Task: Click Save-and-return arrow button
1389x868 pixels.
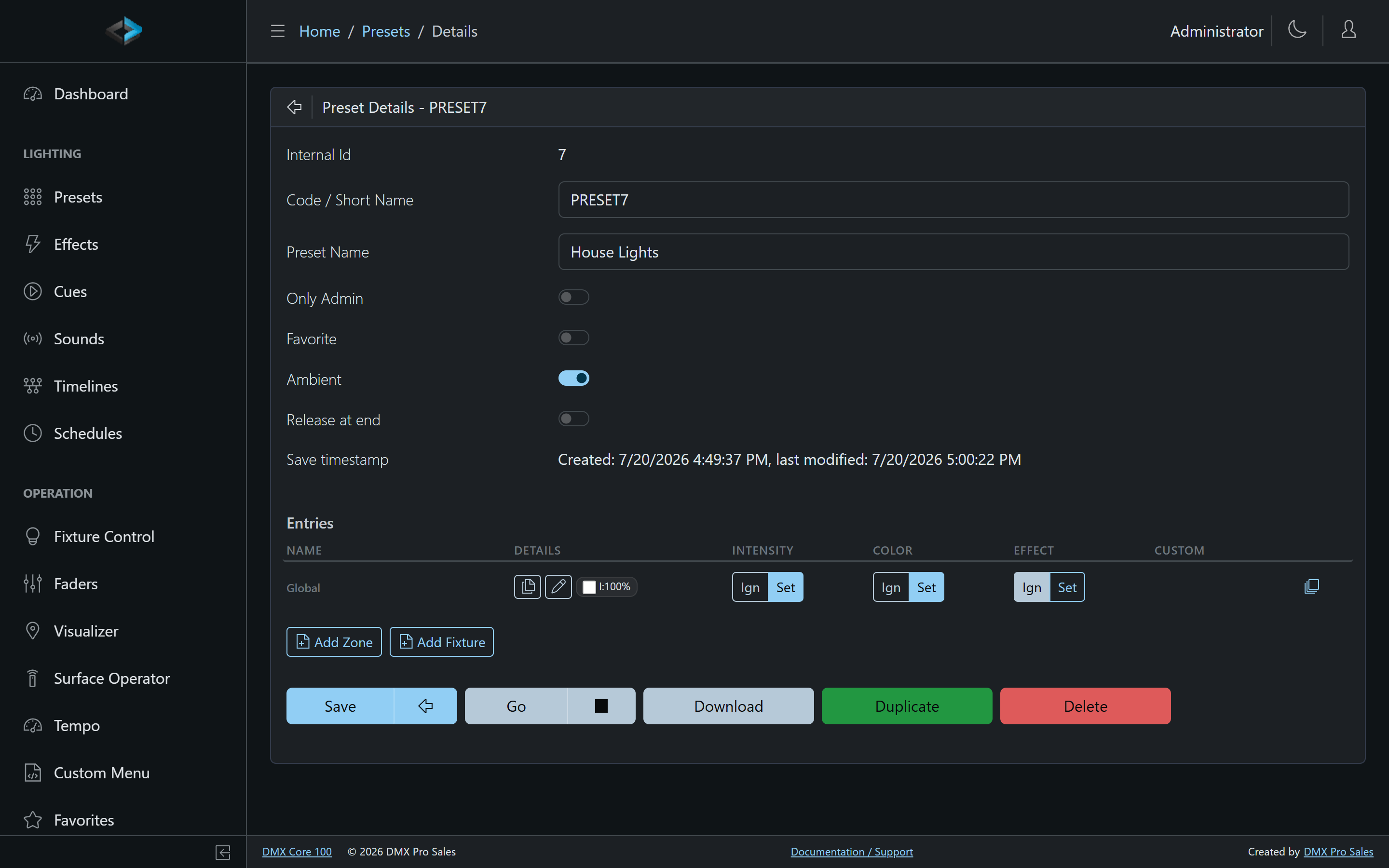Action: pos(425,706)
